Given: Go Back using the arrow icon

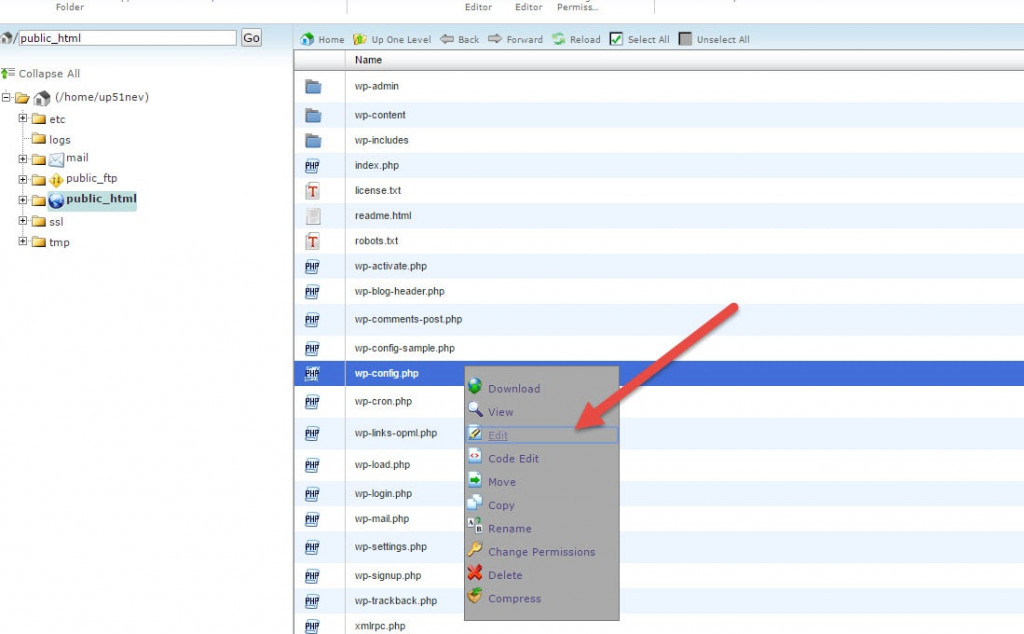Looking at the screenshot, I should 447,39.
